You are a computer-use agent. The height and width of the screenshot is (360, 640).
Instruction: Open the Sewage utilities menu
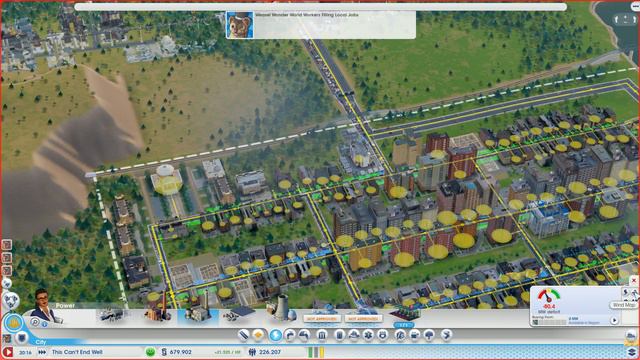point(304,336)
